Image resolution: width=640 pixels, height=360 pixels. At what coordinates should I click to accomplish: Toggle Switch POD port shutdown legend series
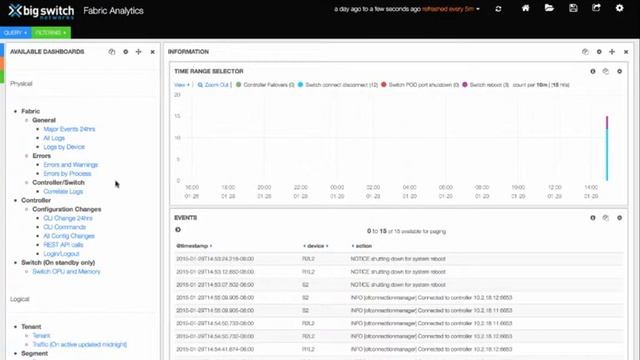pos(420,85)
